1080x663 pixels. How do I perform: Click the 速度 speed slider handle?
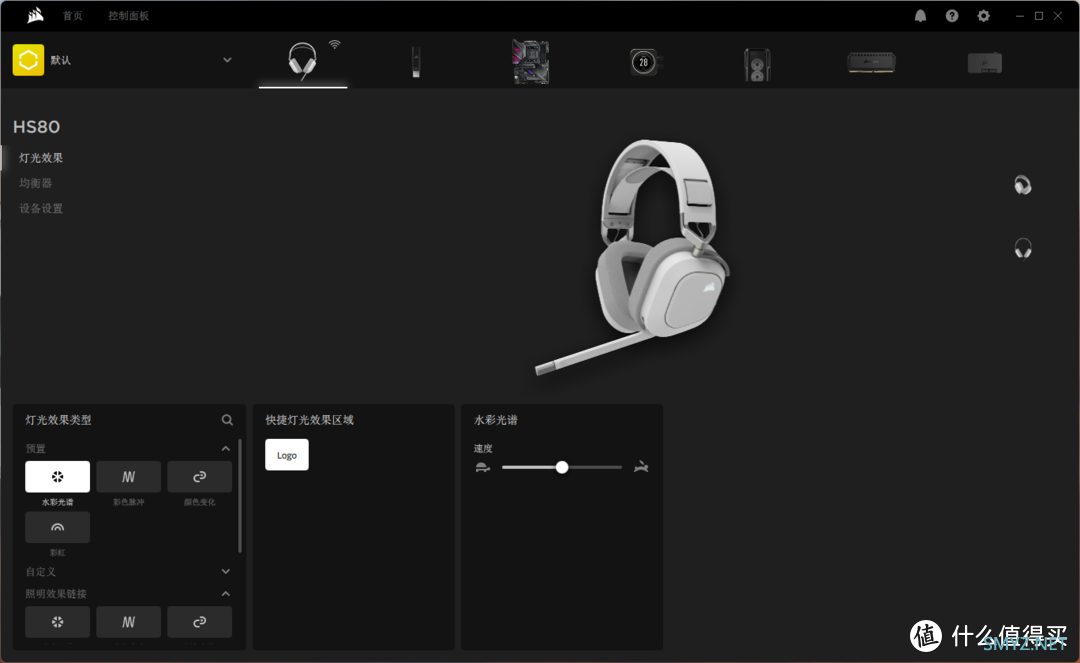(562, 467)
